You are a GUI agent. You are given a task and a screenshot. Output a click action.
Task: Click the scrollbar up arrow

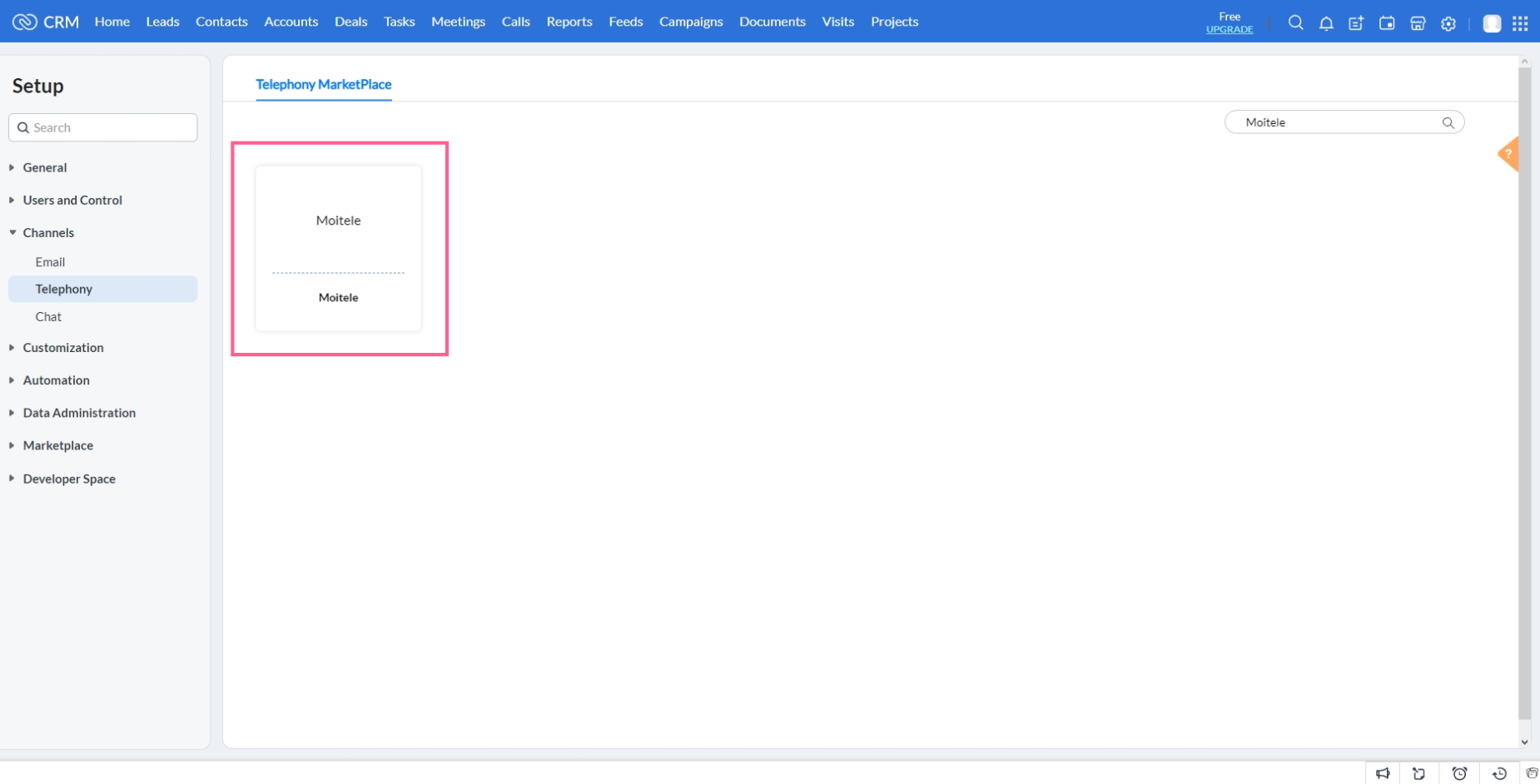click(1525, 61)
